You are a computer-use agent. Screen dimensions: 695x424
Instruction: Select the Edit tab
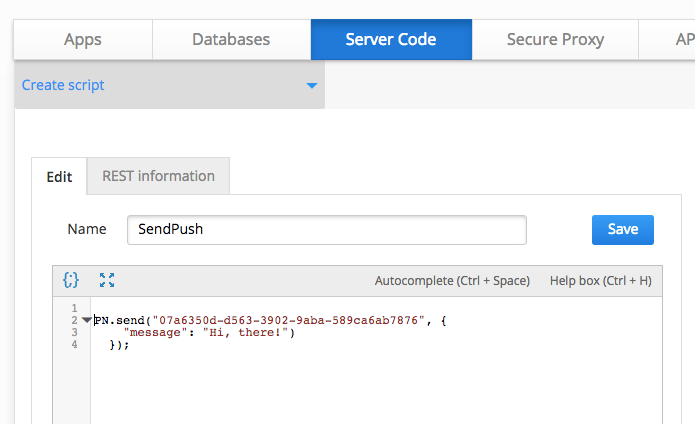coord(59,176)
